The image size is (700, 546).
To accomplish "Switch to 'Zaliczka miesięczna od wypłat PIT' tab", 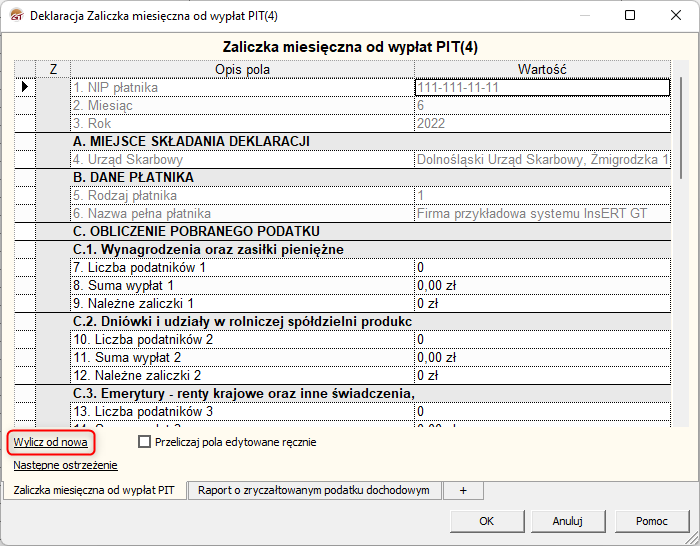I will coord(94,490).
